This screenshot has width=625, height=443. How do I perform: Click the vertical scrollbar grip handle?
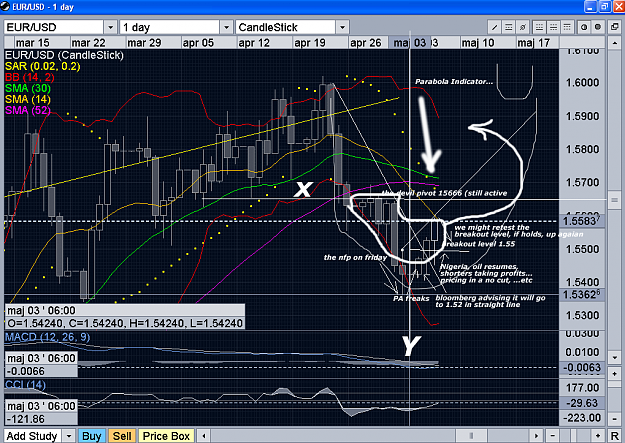click(x=614, y=200)
